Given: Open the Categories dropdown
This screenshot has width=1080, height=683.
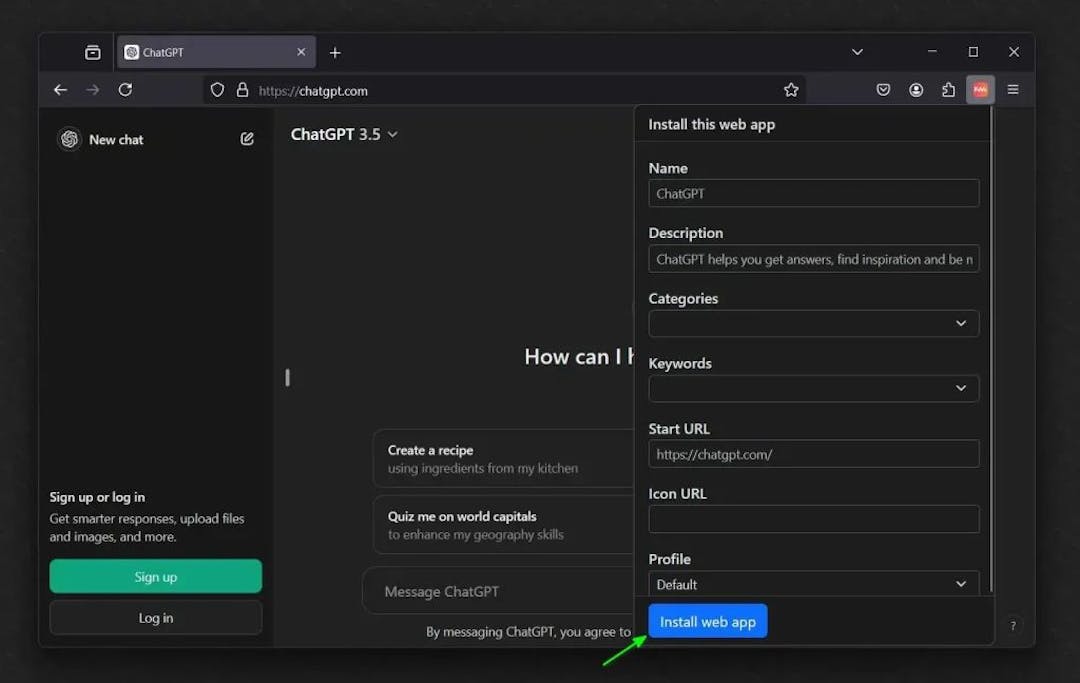Looking at the screenshot, I should (x=813, y=323).
